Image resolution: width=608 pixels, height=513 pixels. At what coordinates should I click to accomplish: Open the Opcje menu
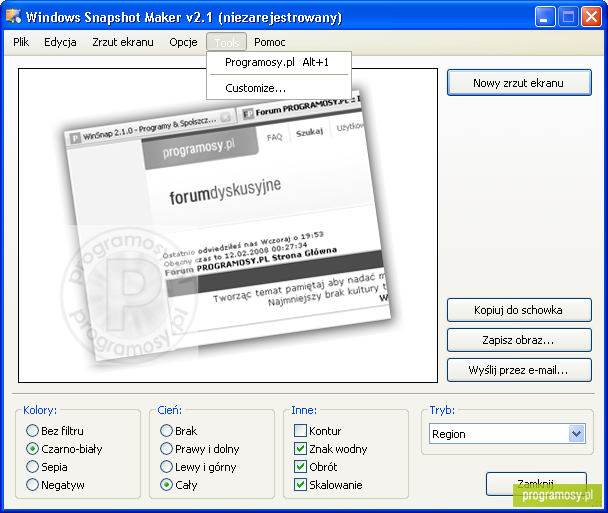tap(183, 42)
